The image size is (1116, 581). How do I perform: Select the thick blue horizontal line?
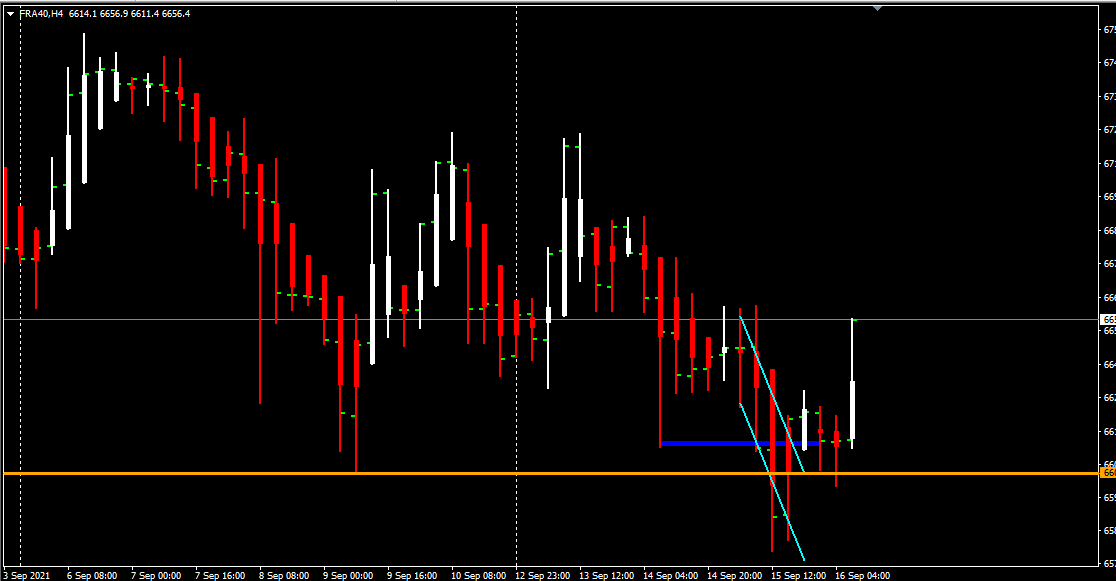coord(739,444)
